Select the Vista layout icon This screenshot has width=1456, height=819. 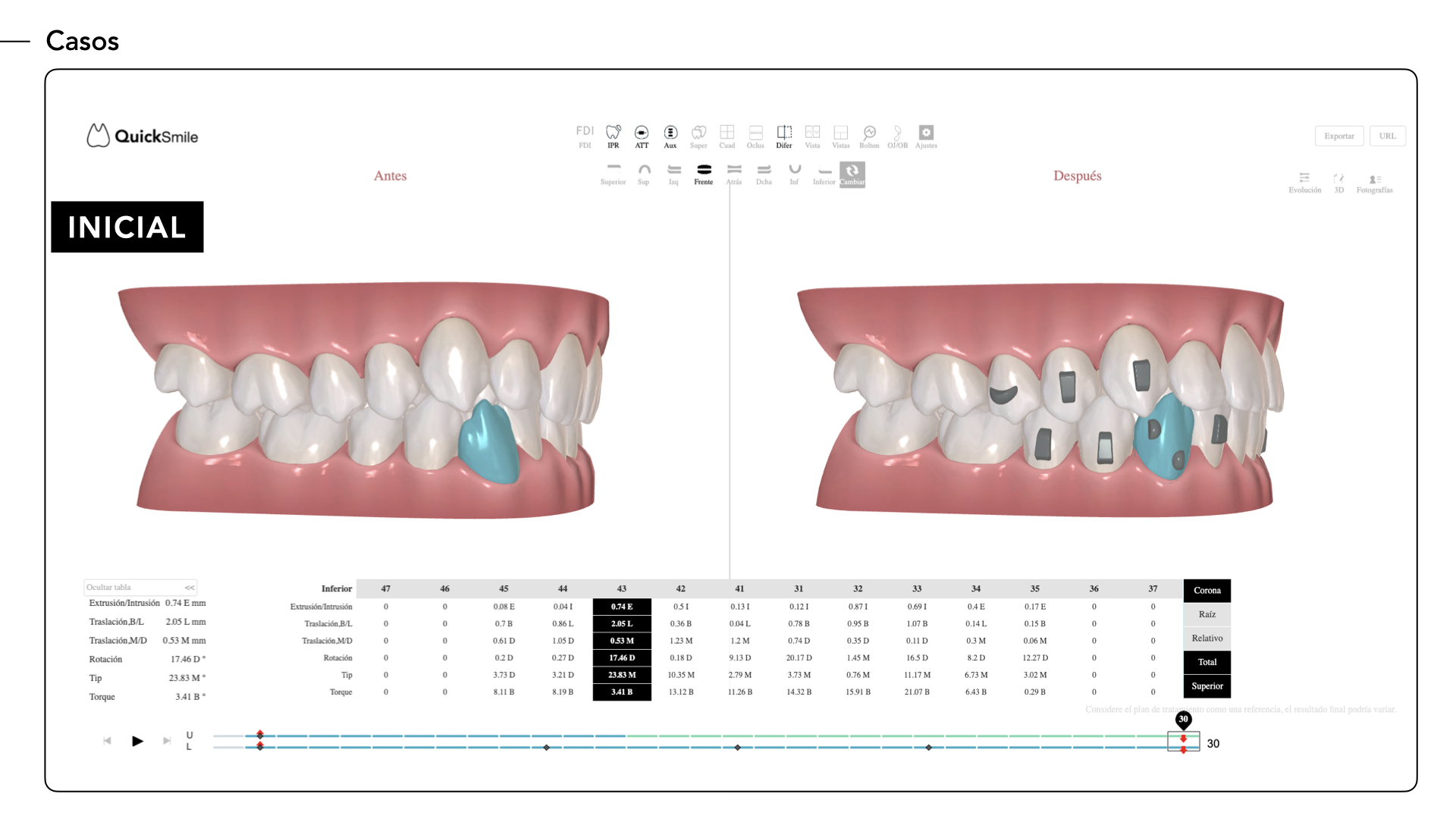point(812,136)
